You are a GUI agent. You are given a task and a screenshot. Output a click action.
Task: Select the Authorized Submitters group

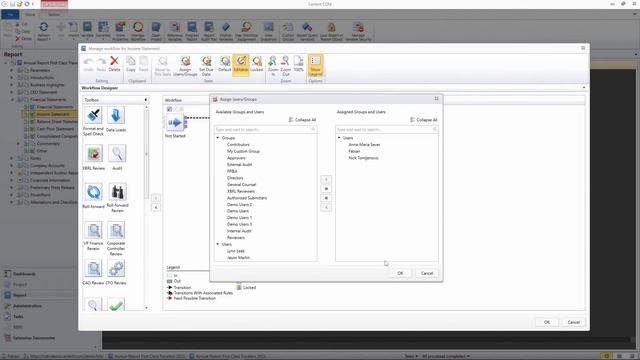(x=247, y=198)
